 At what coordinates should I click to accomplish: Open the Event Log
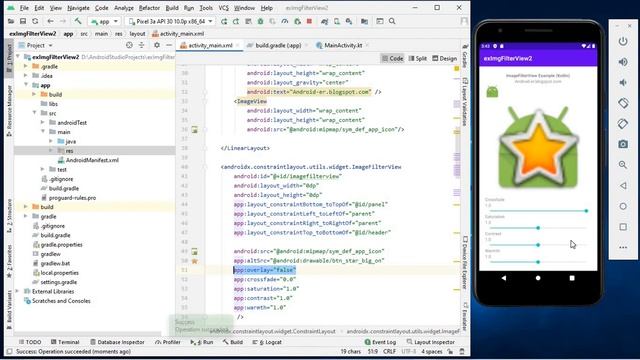click(380, 342)
